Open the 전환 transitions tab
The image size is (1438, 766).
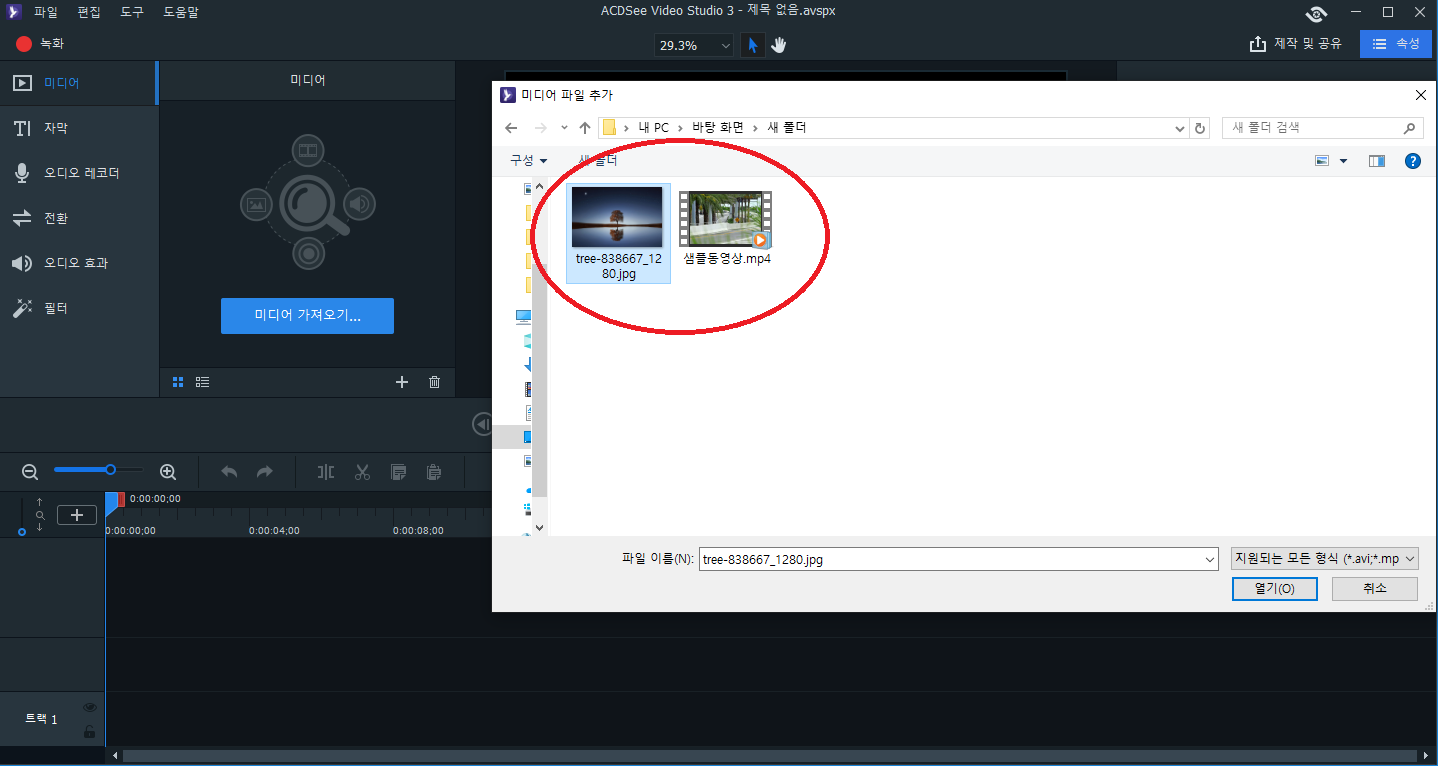tap(78, 218)
